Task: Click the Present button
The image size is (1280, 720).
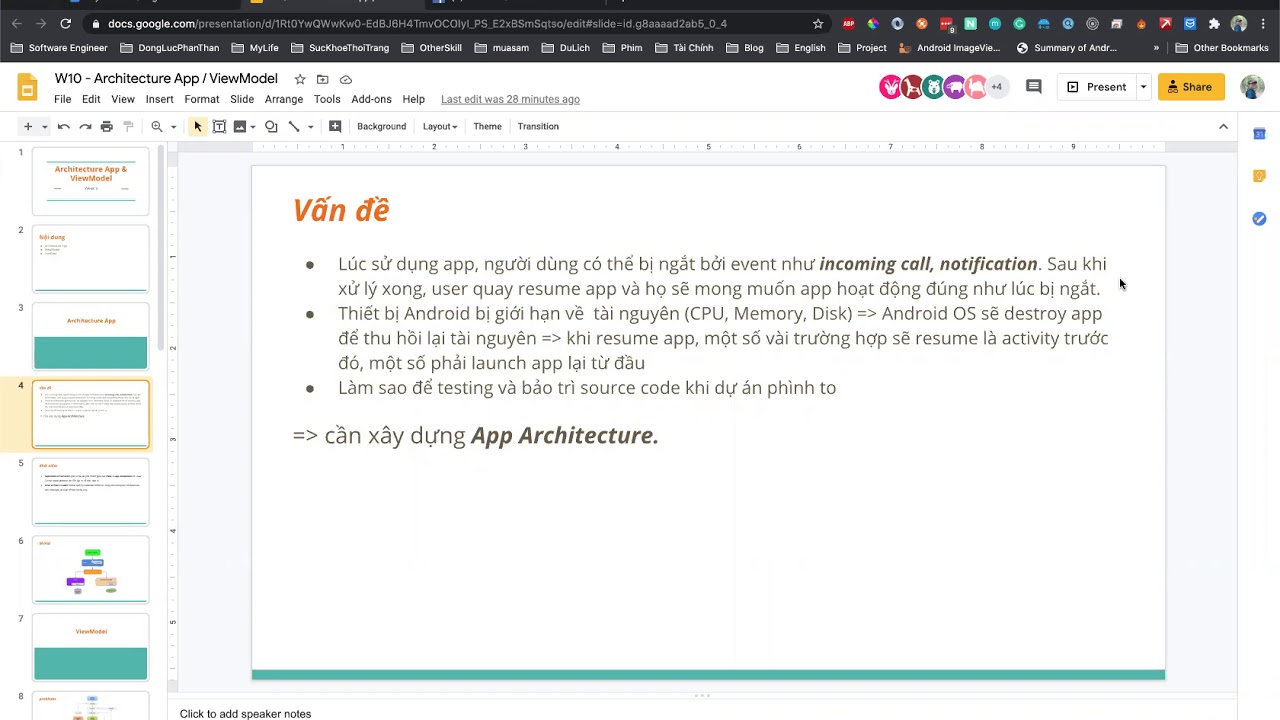Action: click(x=1097, y=87)
